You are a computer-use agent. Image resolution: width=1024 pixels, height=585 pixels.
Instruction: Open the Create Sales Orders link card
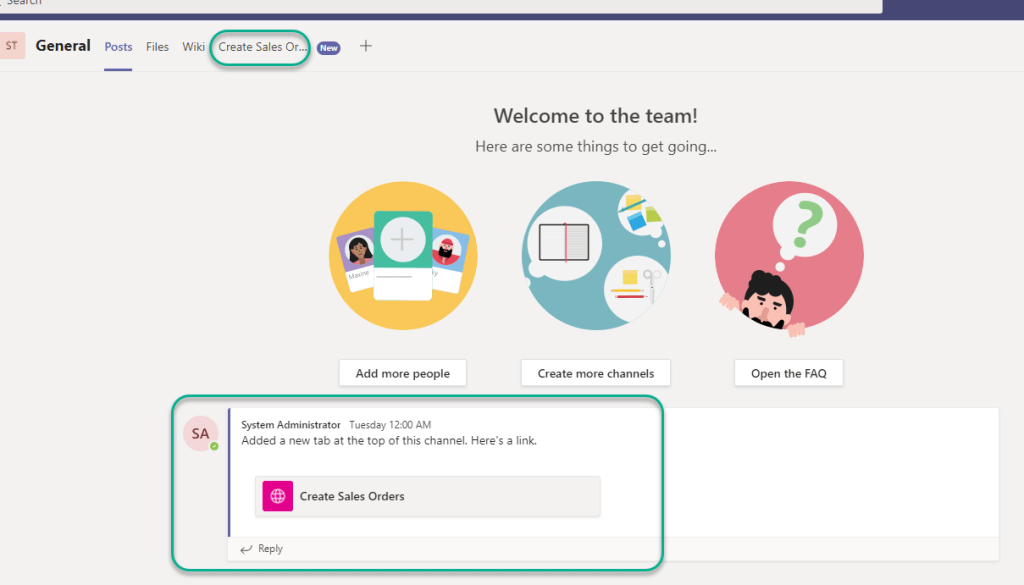[x=427, y=496]
